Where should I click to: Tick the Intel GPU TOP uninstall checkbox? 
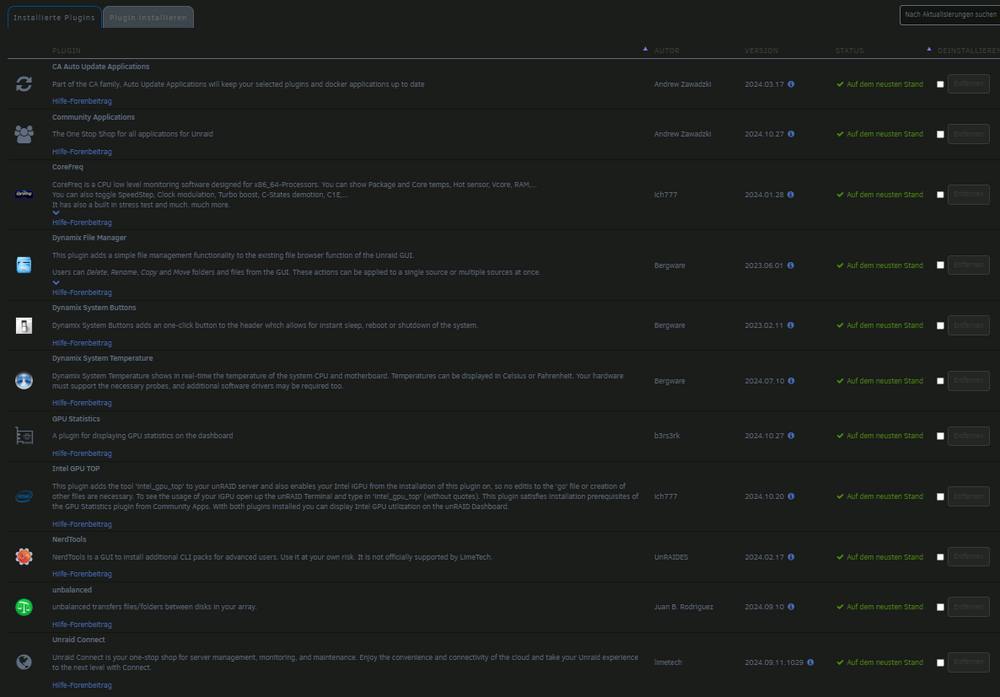(940, 496)
